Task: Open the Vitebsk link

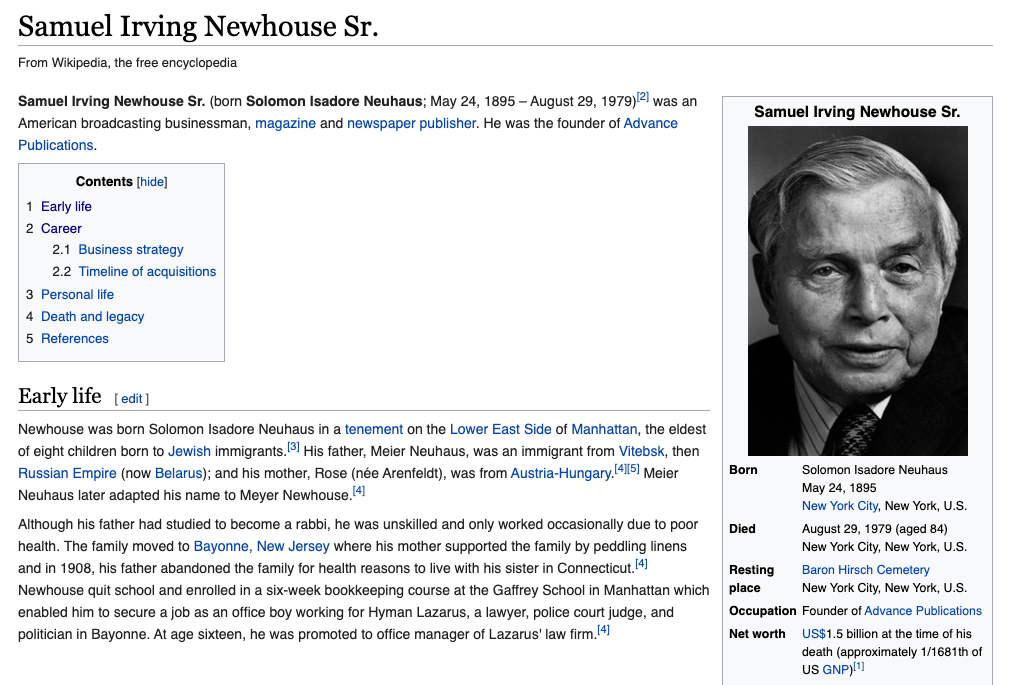Action: 641,451
